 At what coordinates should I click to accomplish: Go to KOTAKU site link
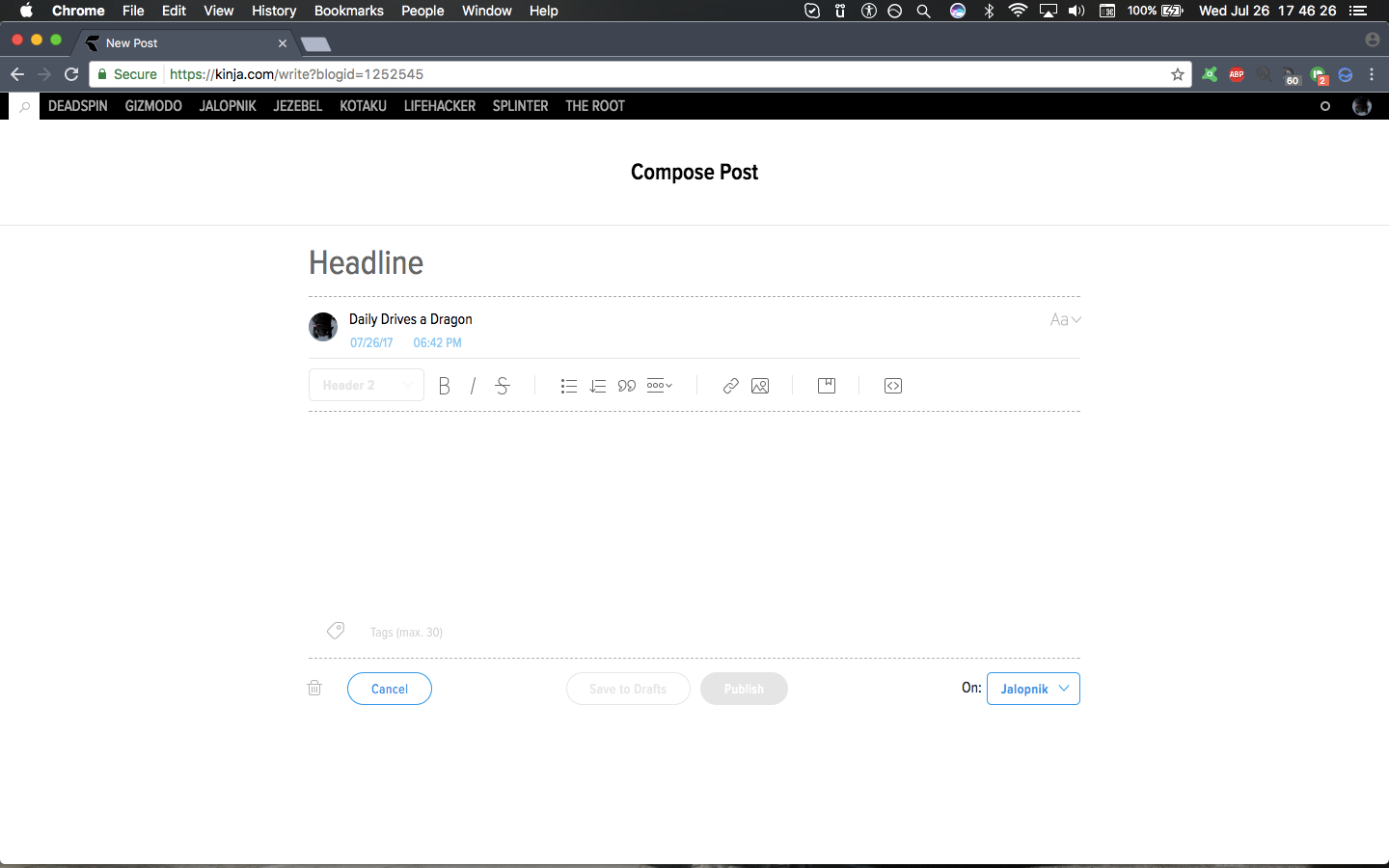[x=363, y=106]
